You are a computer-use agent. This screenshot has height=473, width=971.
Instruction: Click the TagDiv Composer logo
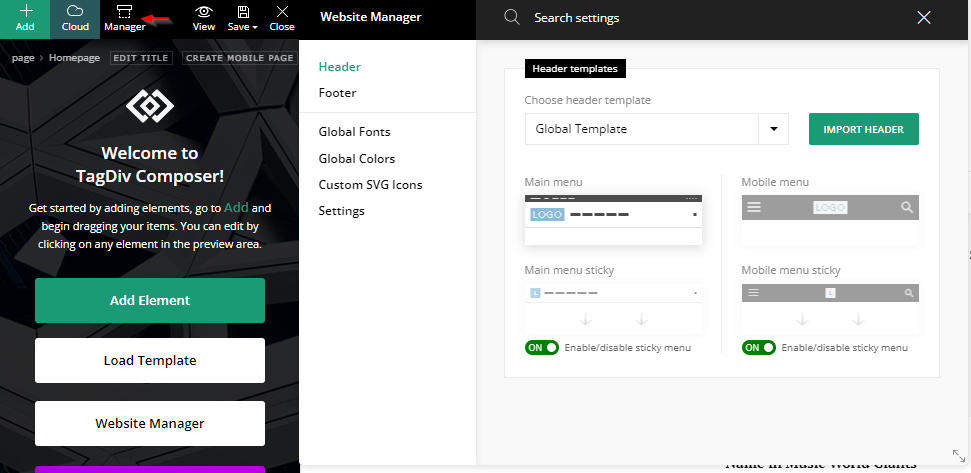[150, 106]
